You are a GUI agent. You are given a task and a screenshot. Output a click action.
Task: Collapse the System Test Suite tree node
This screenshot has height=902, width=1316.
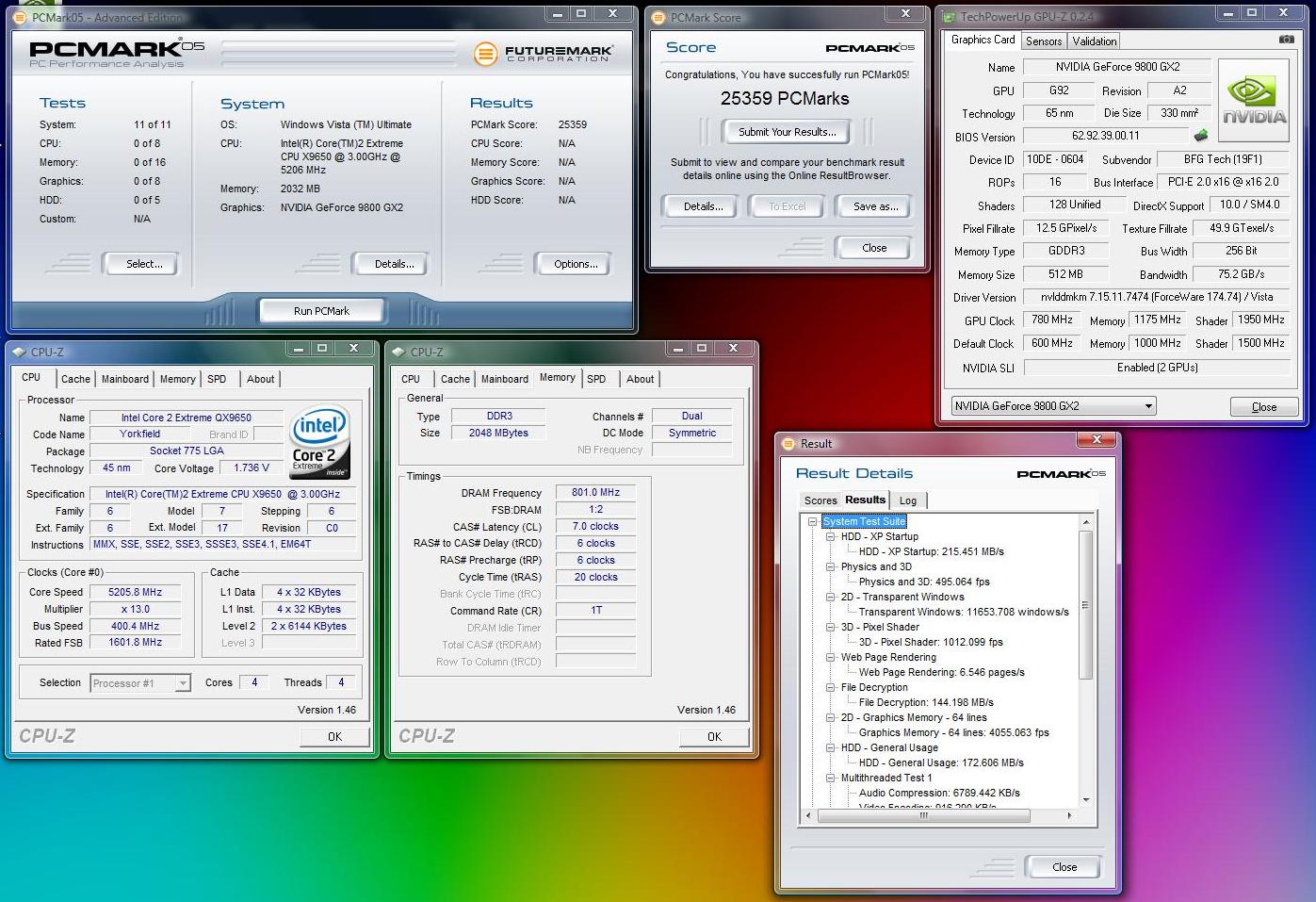pos(812,521)
